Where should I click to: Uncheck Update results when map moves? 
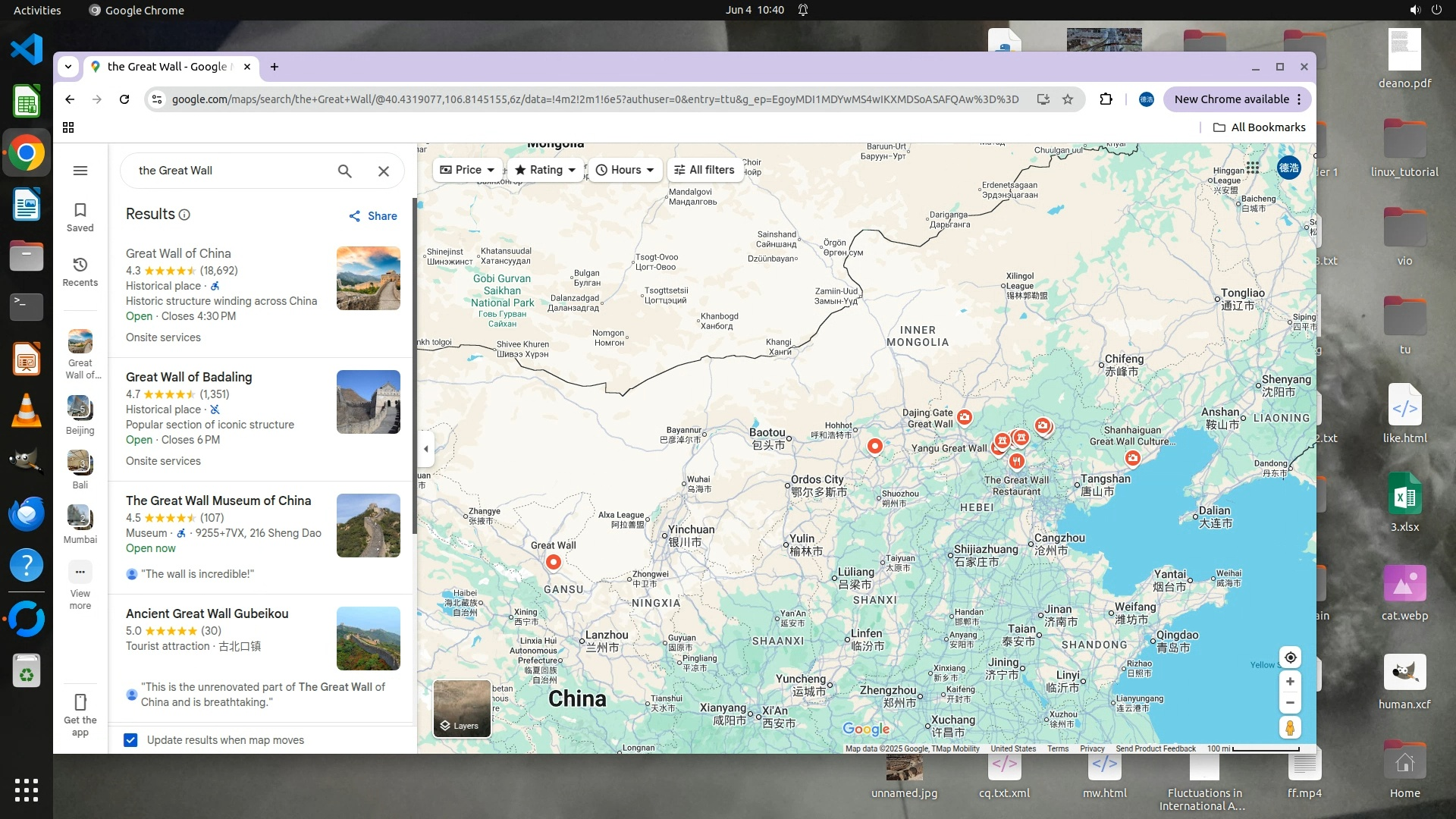click(x=130, y=740)
